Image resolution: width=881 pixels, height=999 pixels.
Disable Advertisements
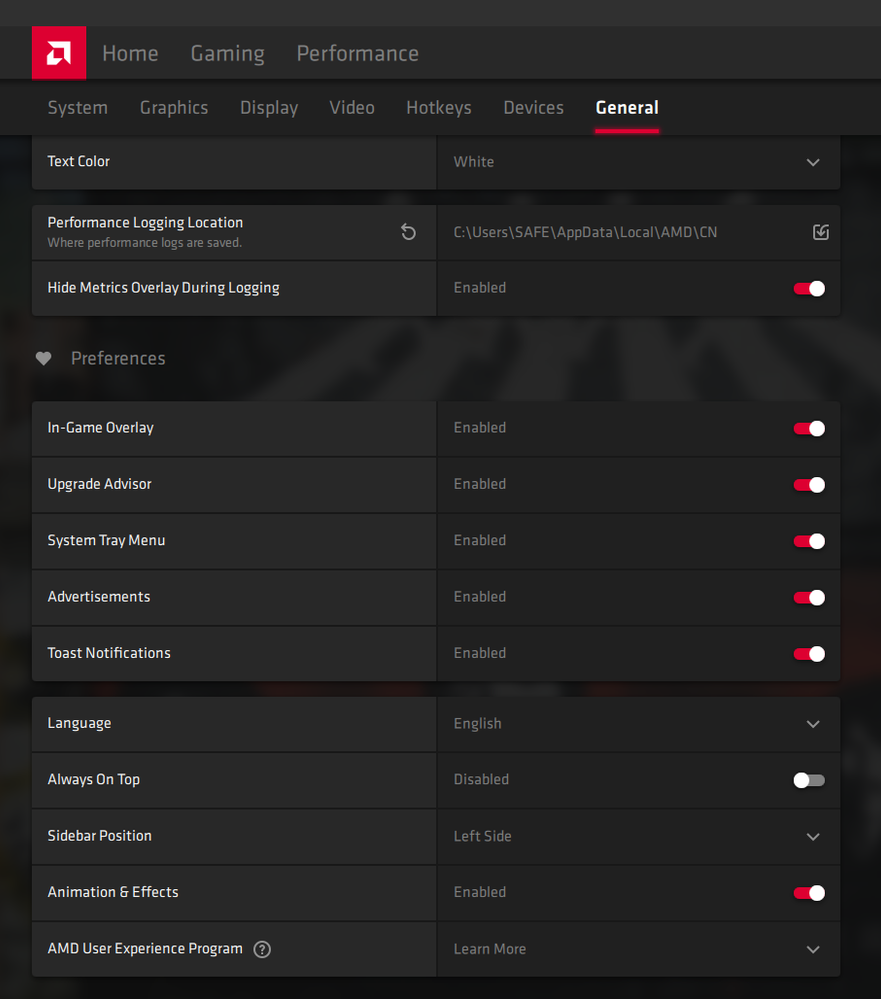(x=809, y=598)
